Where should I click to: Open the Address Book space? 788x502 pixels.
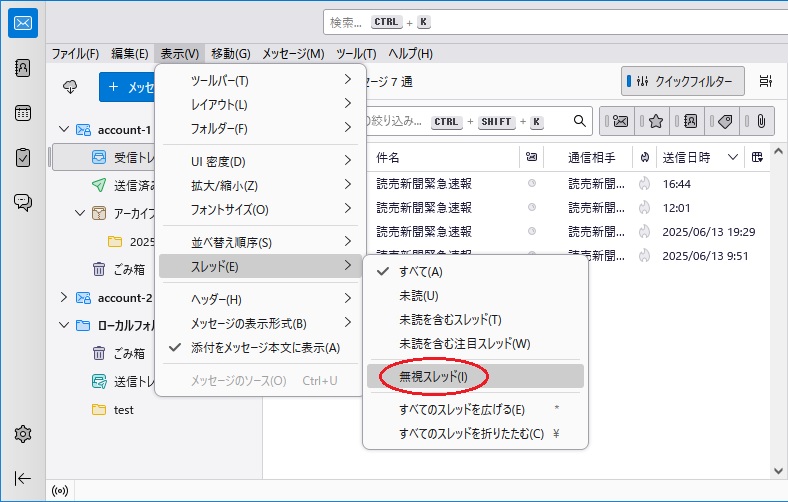pos(23,68)
